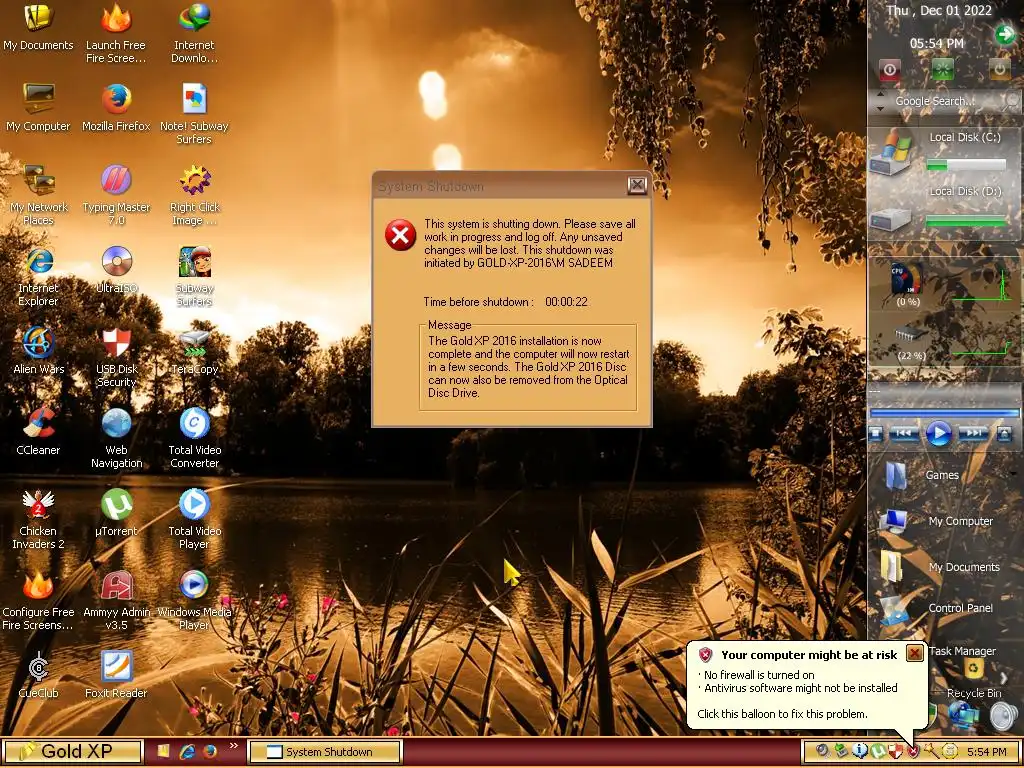Launch Internet Explorer from the desktop
This screenshot has height=768, width=1024.
click(x=38, y=276)
